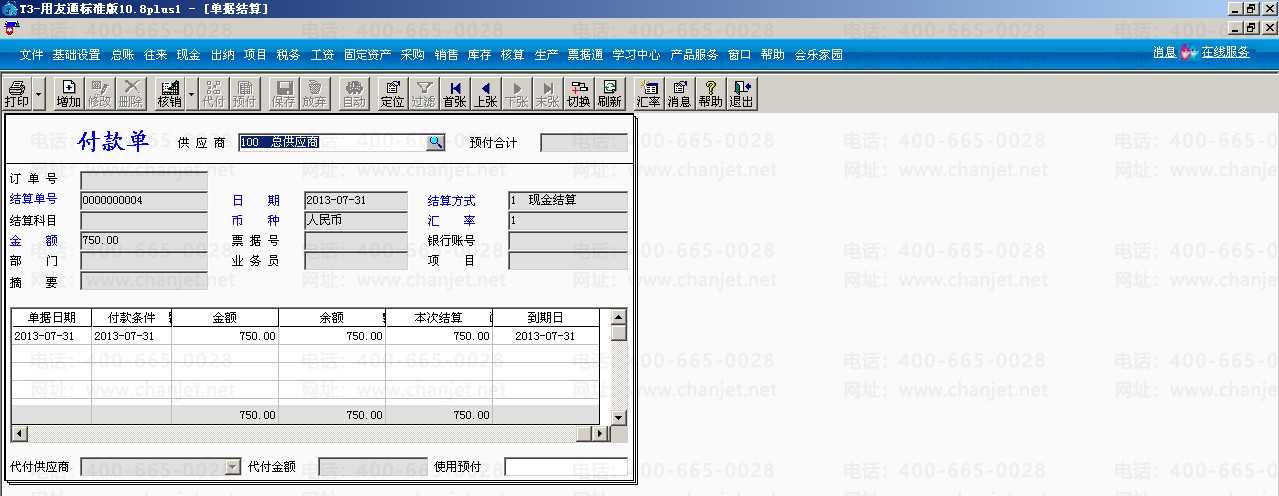Screen dimensions: 1279x496
Task: Open the 库存 menu
Action: pyautogui.click(x=479, y=55)
